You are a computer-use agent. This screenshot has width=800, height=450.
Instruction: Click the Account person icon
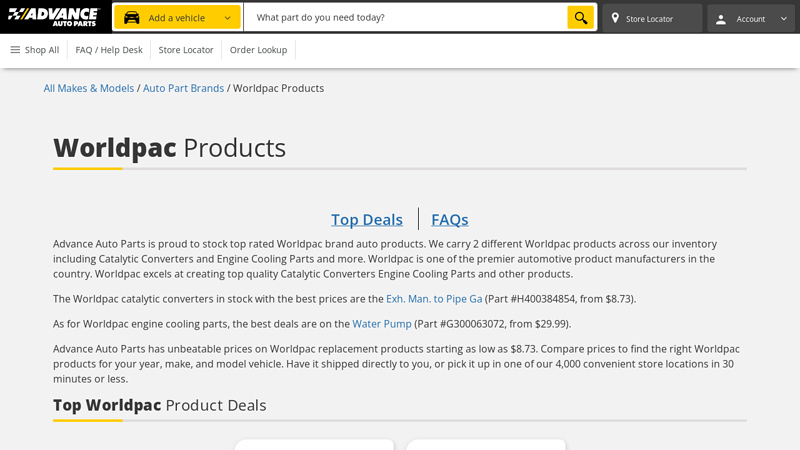(720, 18)
